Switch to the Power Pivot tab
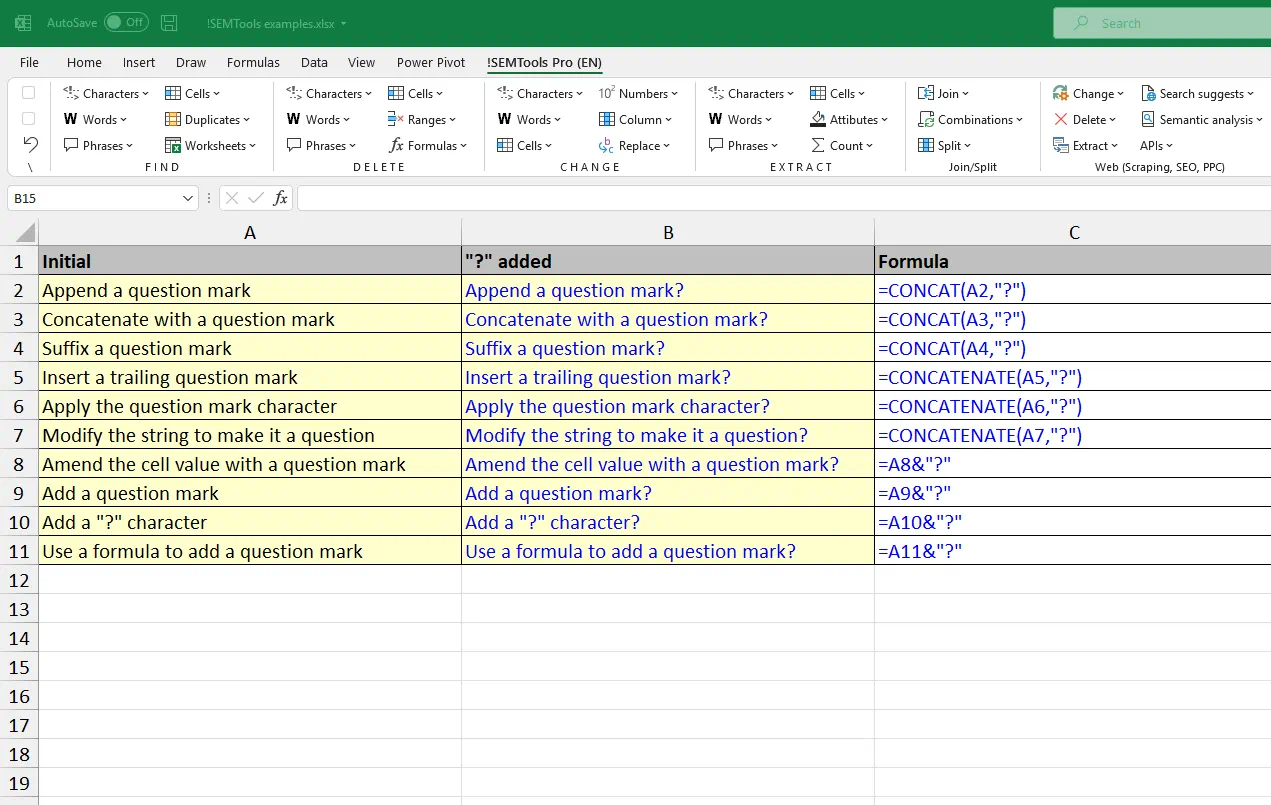 pos(431,62)
